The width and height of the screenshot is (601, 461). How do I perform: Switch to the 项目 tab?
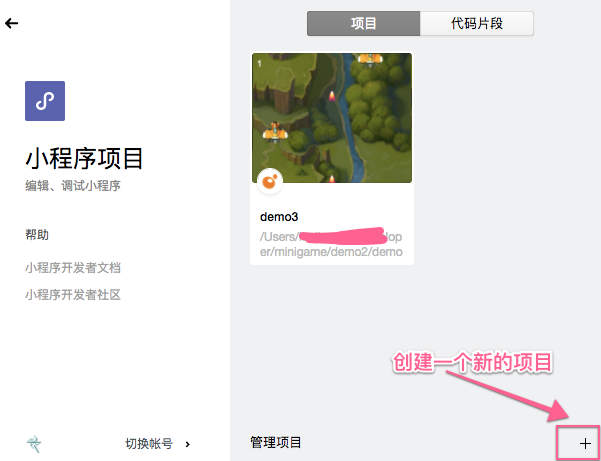(363, 23)
